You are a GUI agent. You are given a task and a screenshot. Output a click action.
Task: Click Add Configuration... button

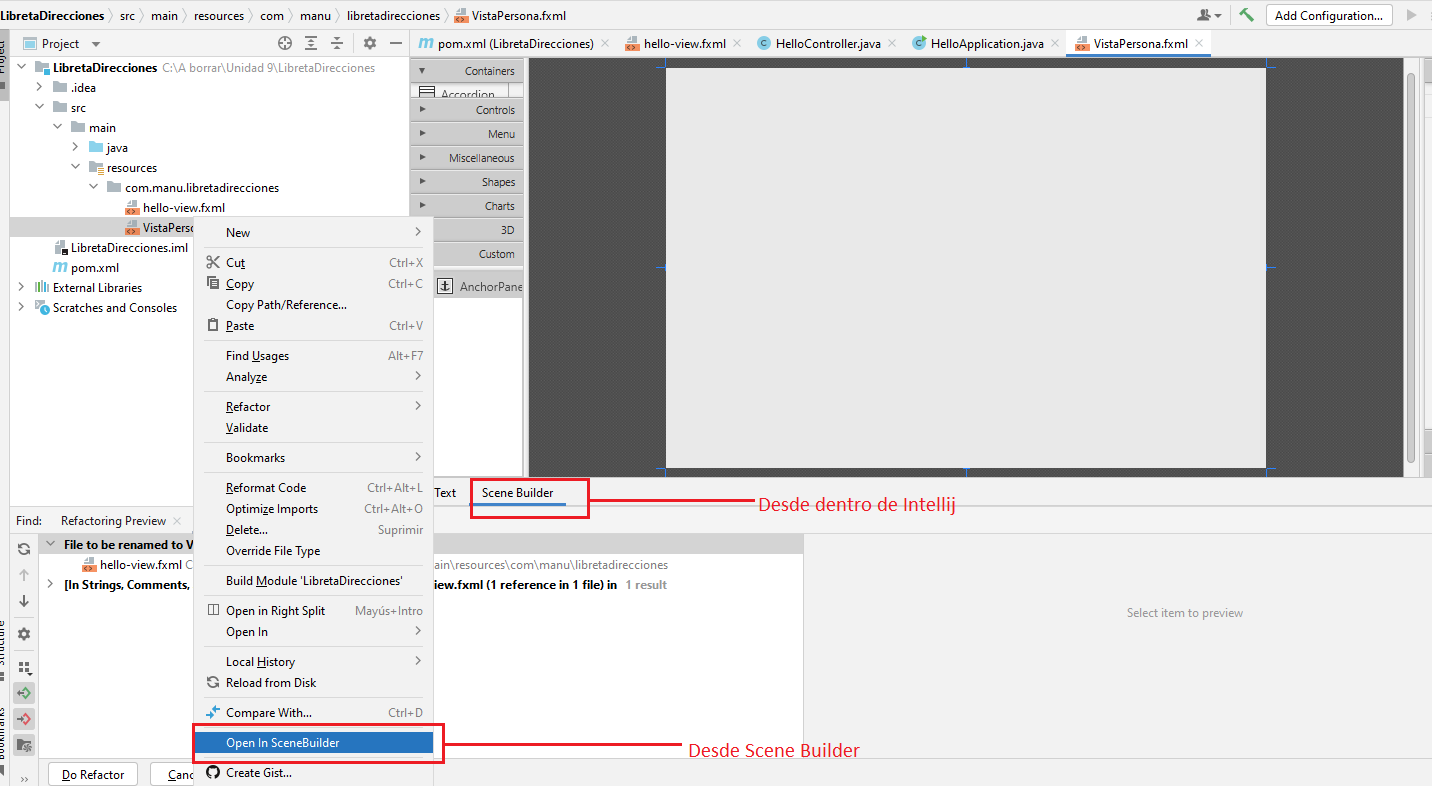click(1329, 15)
